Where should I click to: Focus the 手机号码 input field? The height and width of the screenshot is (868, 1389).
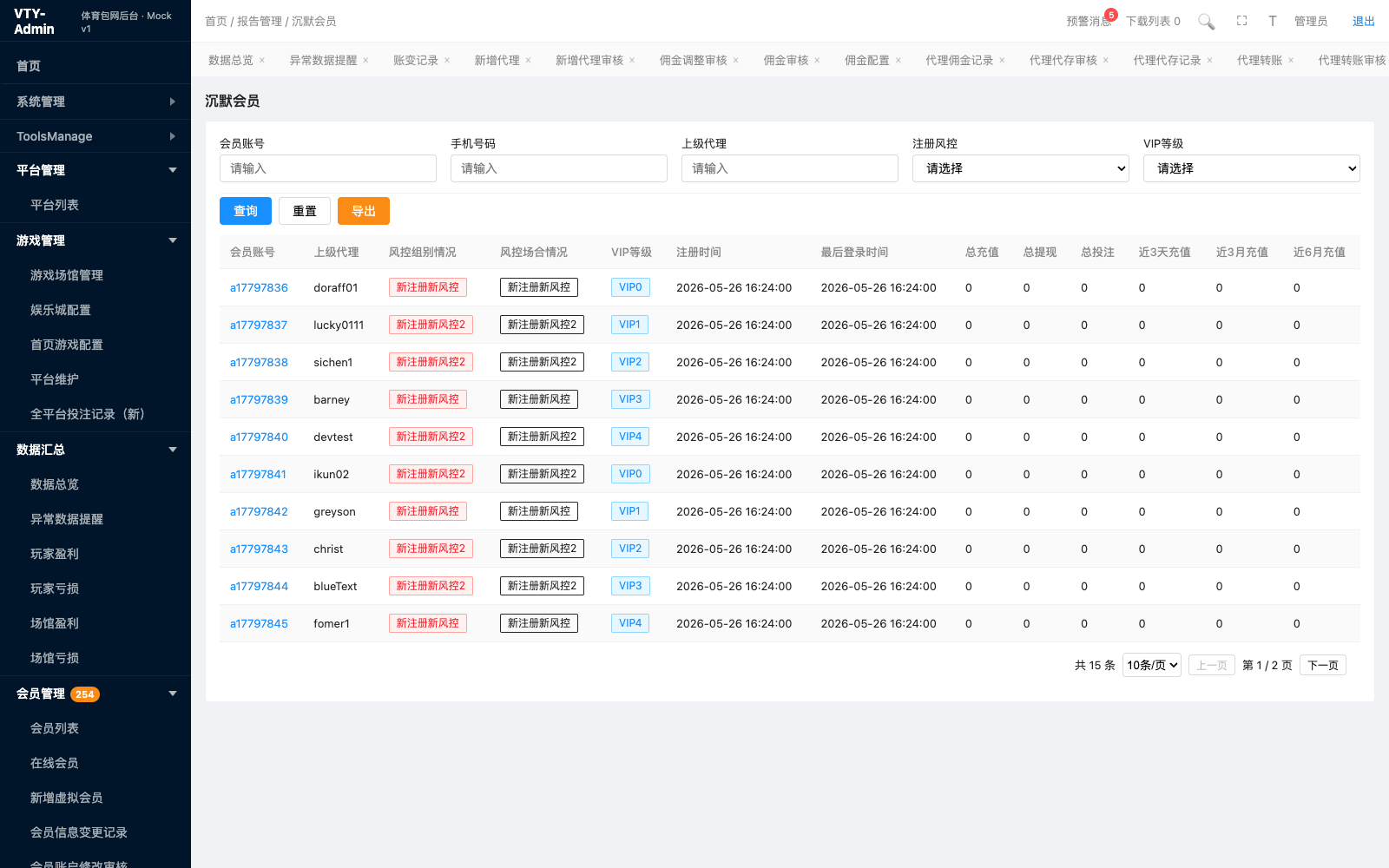pos(559,168)
